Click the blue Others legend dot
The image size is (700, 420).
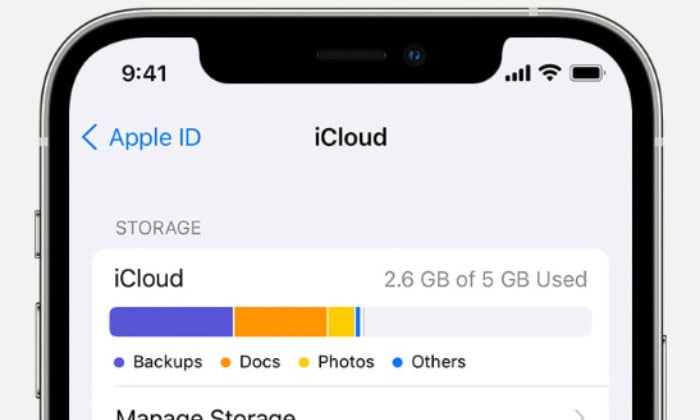(x=397, y=362)
